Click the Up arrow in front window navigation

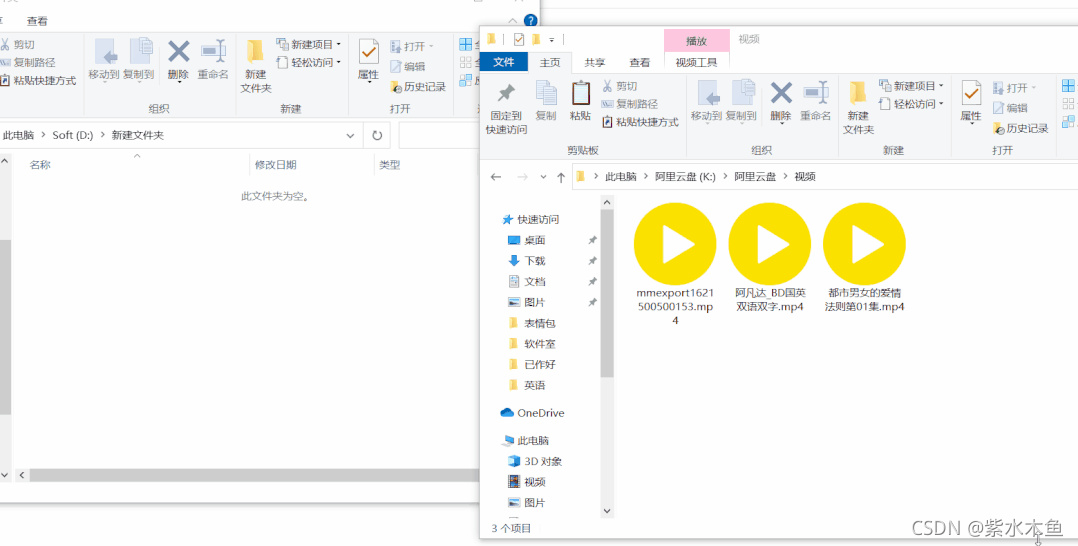[561, 177]
